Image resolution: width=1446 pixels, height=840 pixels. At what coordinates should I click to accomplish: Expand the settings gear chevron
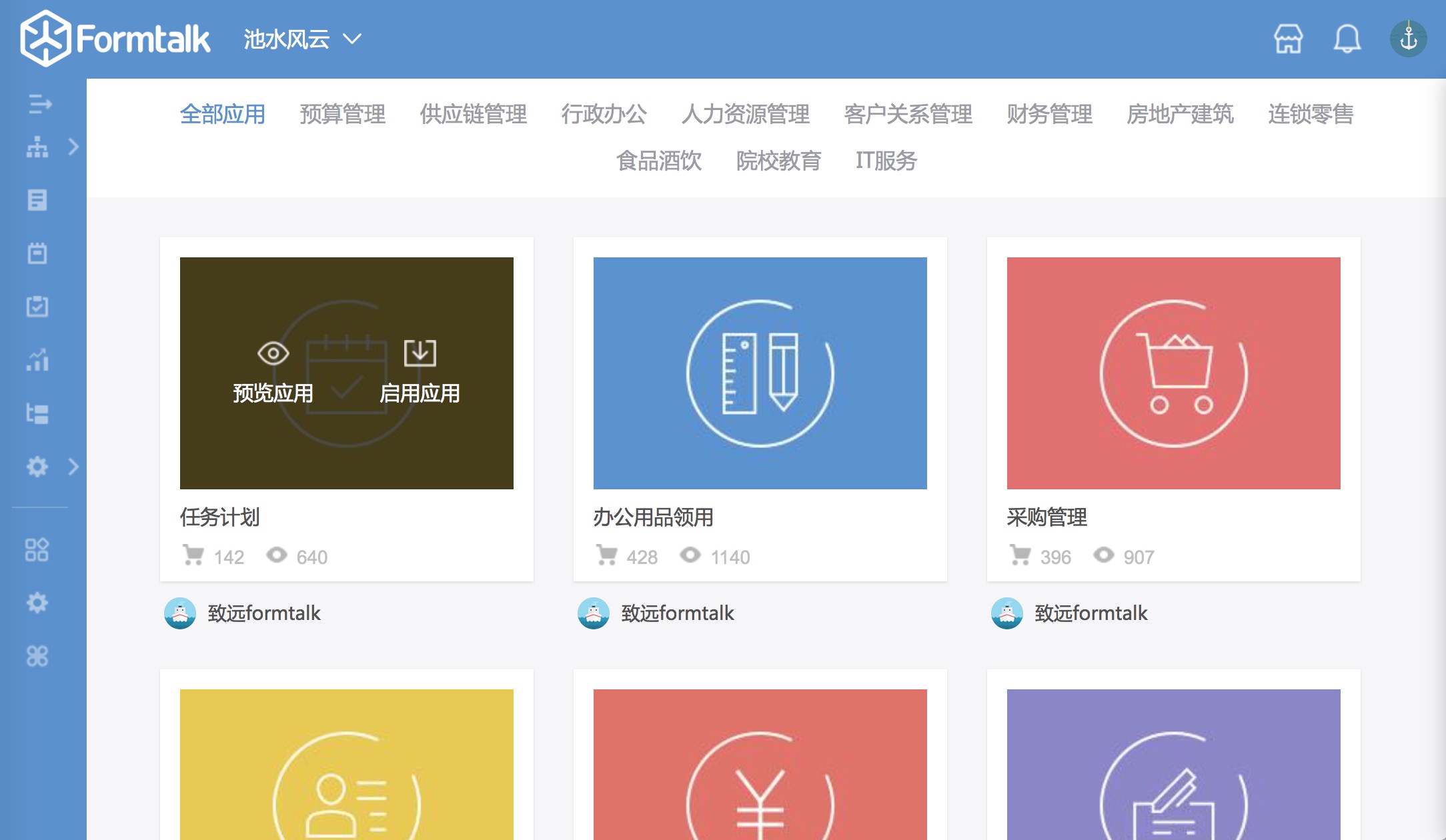click(x=73, y=467)
